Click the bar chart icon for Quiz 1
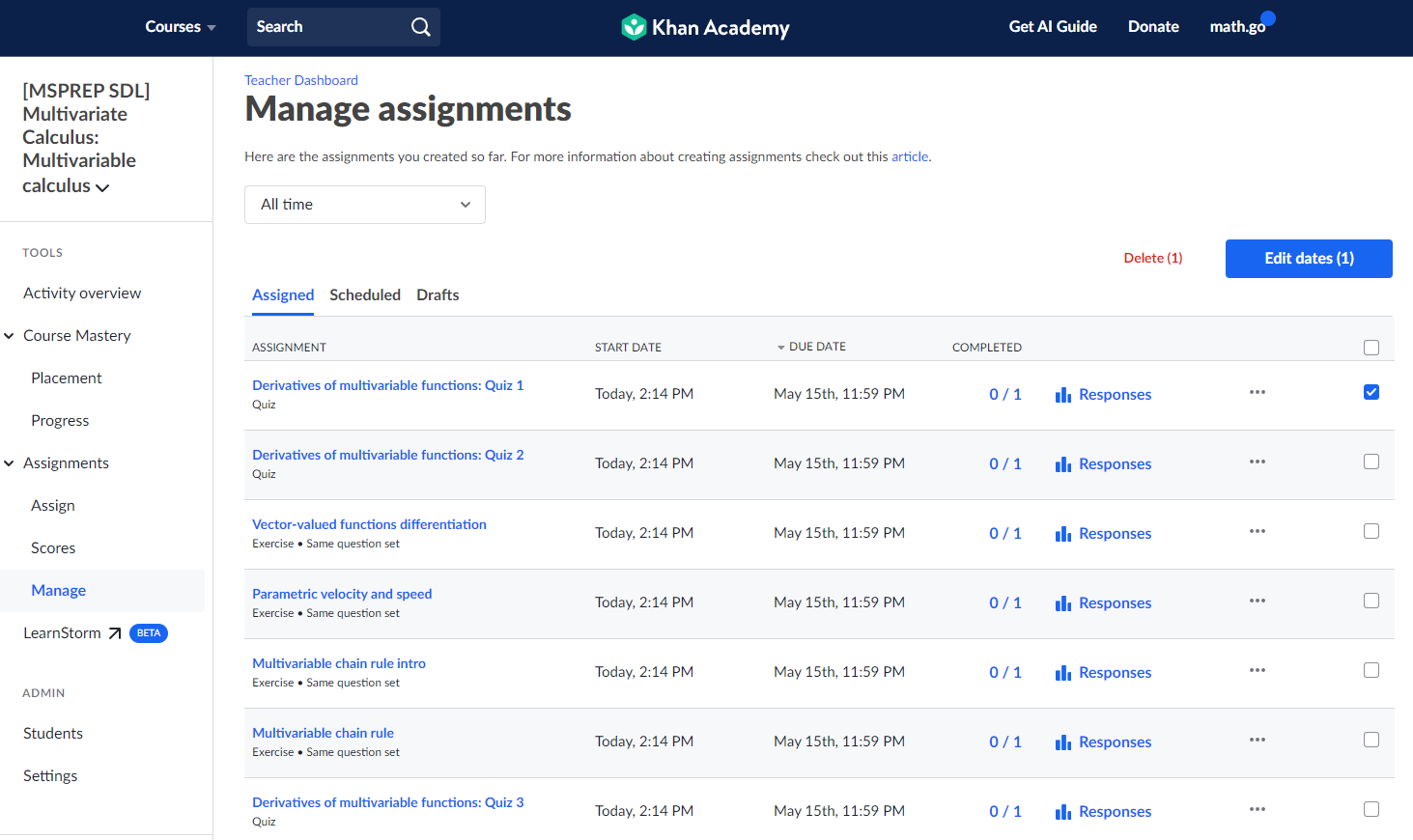This screenshot has width=1413, height=840. [1063, 394]
